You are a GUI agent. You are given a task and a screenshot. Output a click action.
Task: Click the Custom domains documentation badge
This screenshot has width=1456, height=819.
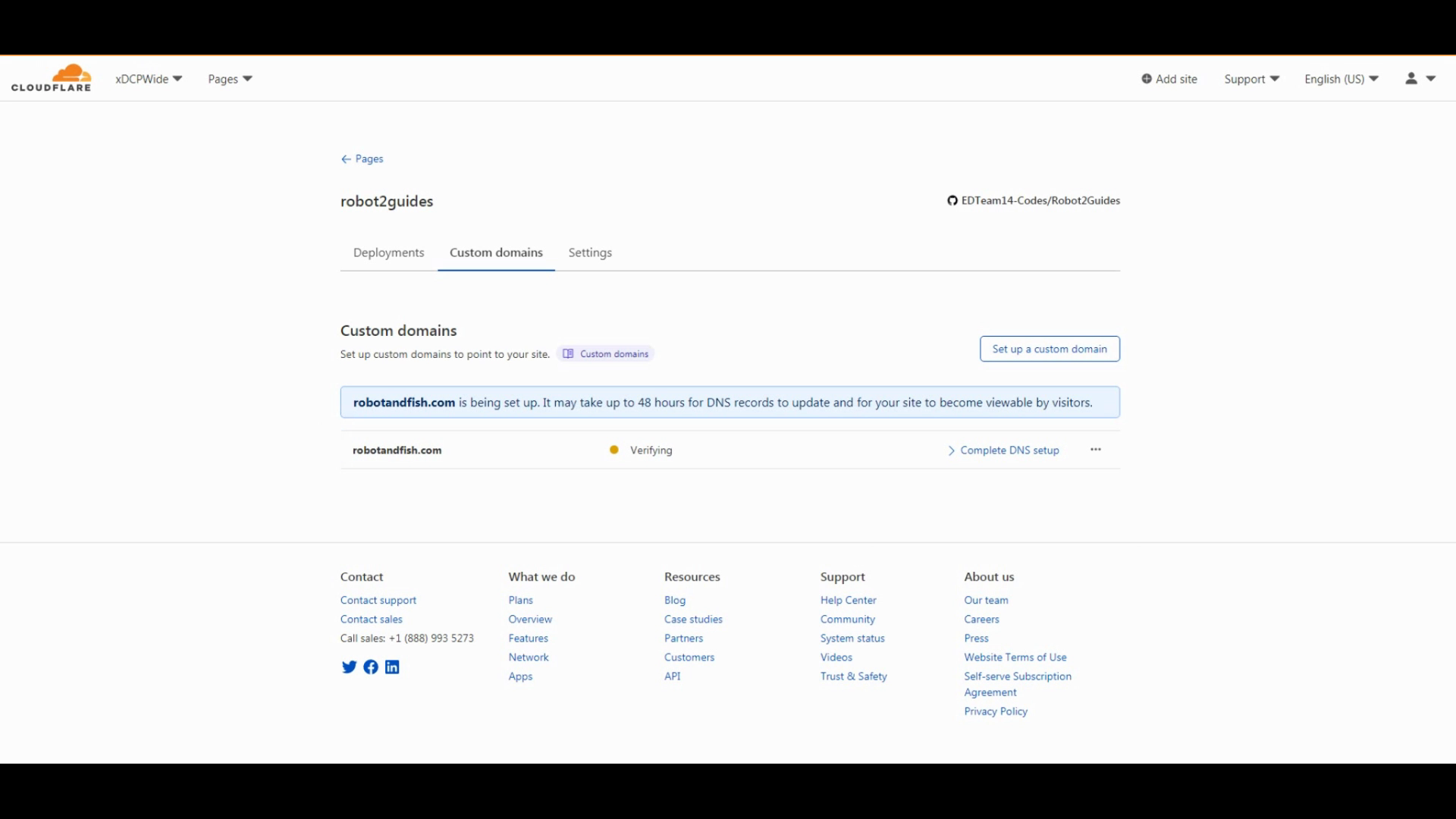606,354
